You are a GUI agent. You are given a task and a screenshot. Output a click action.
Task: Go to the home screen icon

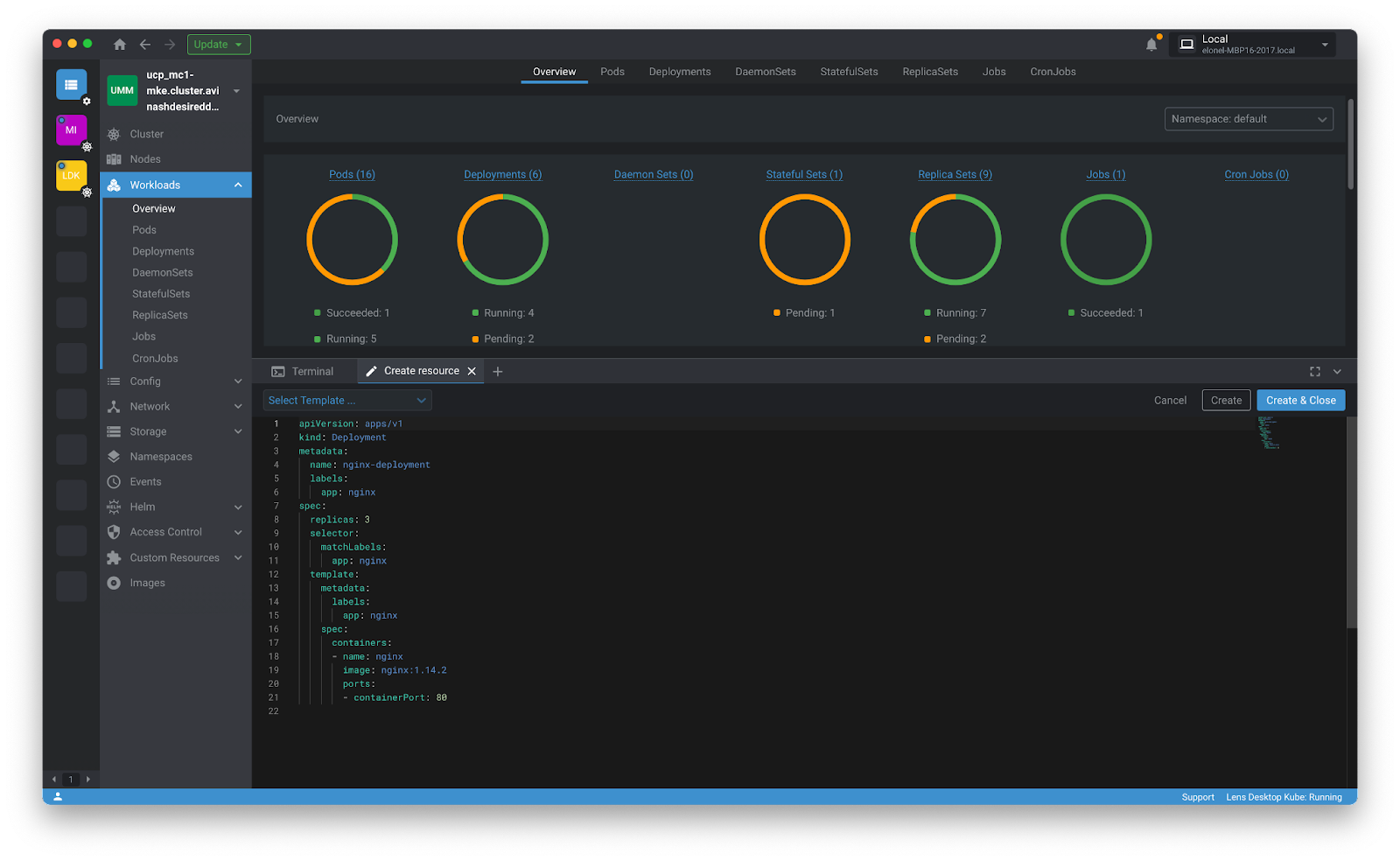coord(120,45)
